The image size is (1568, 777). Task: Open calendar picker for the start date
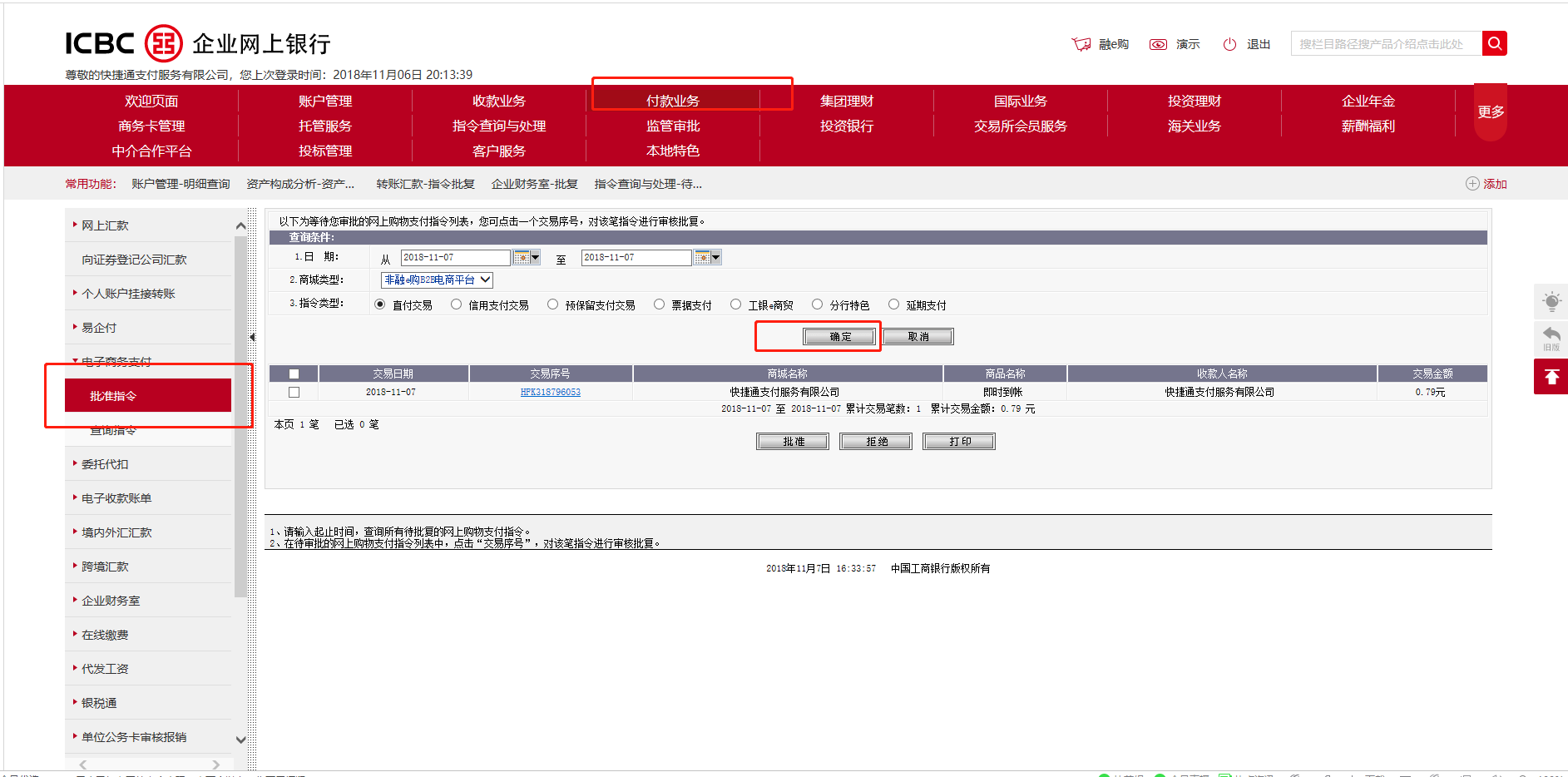click(521, 258)
